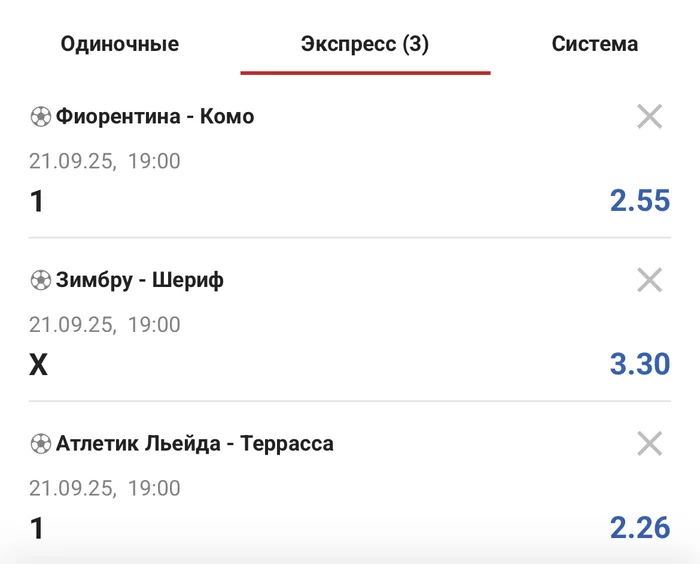Select outcome 1 for Атлетик Льейда
Viewport: 700px width, 577px height.
pyautogui.click(x=37, y=528)
